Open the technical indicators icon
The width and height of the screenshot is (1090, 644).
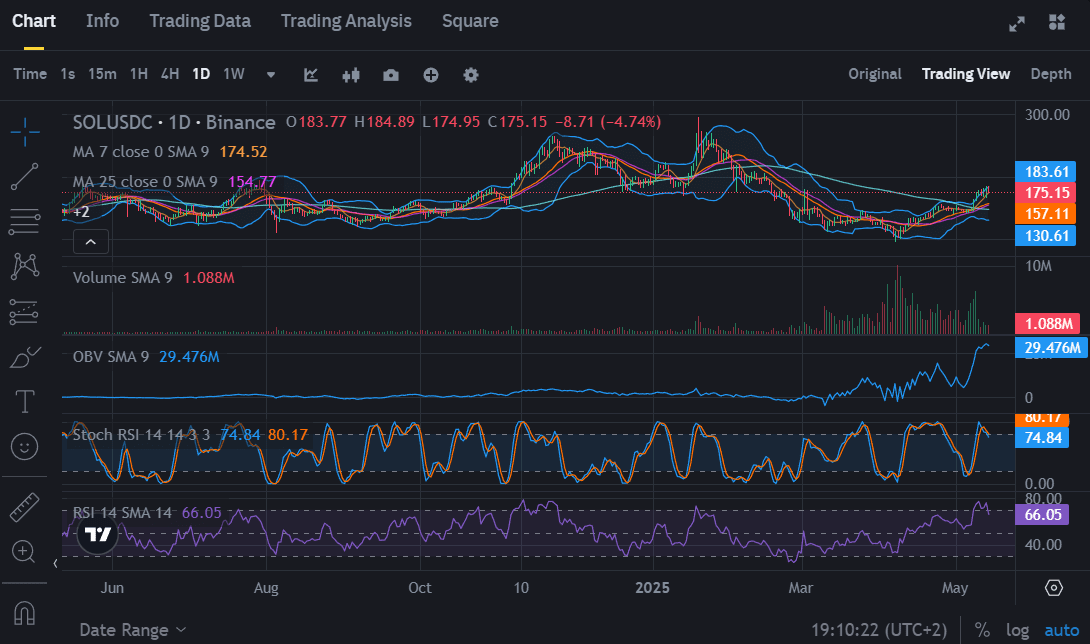pos(311,75)
